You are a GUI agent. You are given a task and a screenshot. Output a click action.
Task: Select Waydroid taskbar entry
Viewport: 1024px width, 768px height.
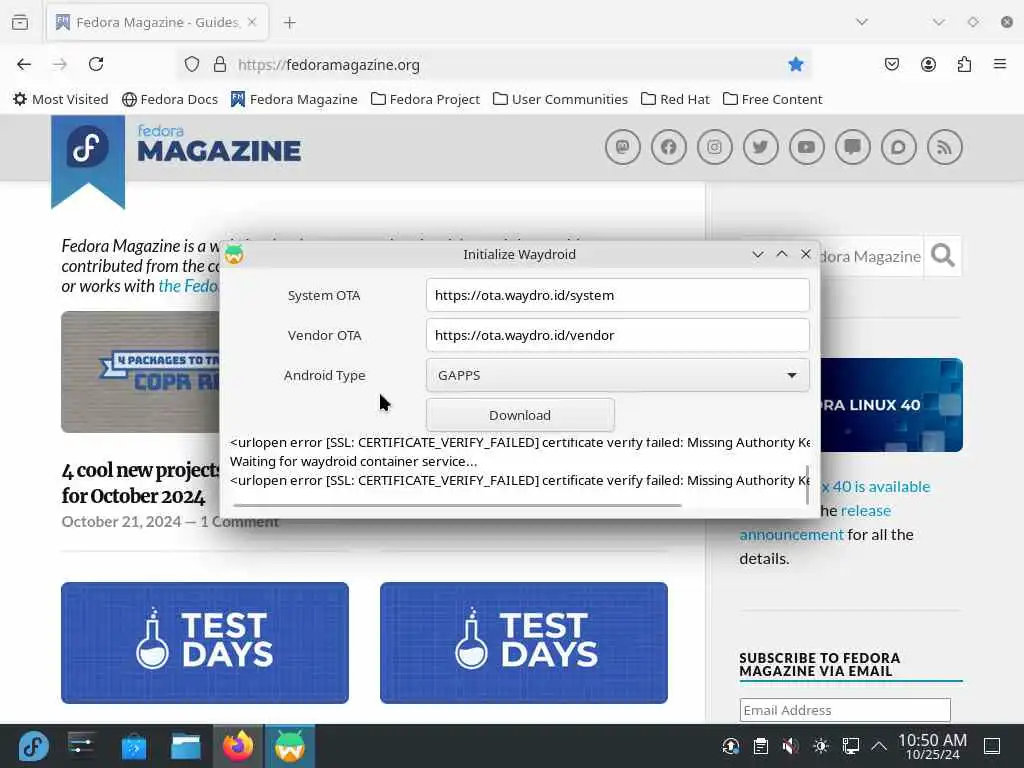[289, 746]
